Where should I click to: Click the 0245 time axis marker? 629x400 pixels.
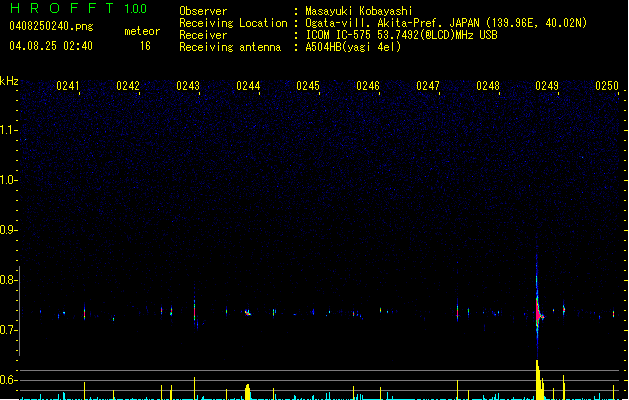click(x=308, y=86)
